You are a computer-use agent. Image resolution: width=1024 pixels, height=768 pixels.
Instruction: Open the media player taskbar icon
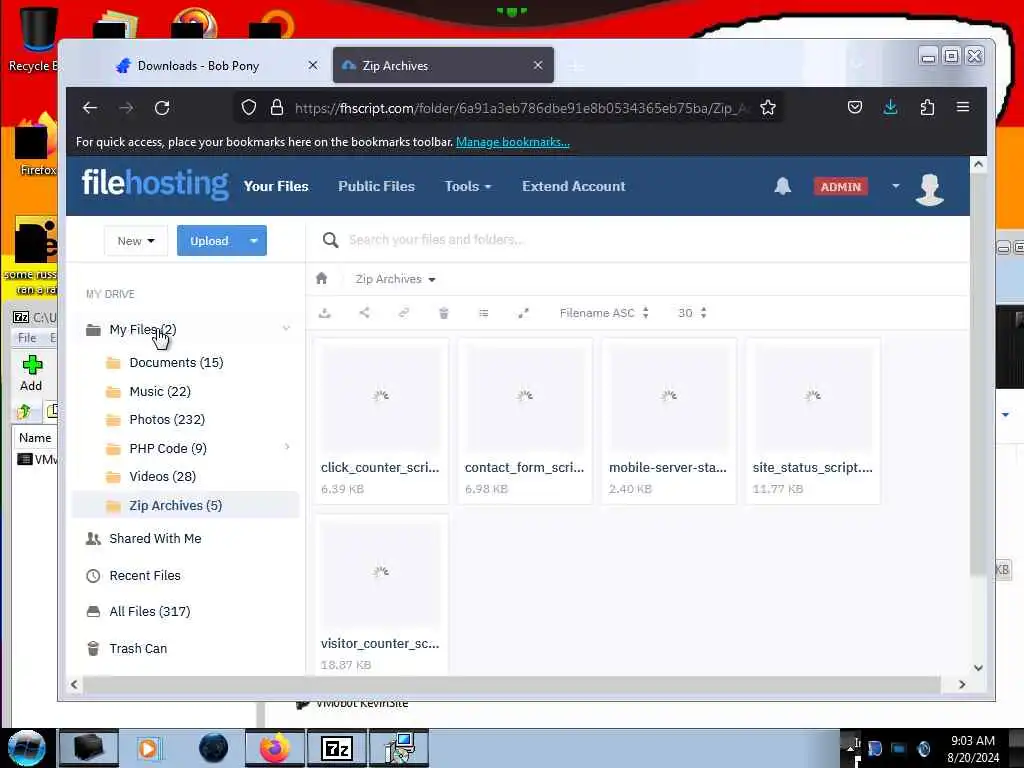pyautogui.click(x=148, y=748)
